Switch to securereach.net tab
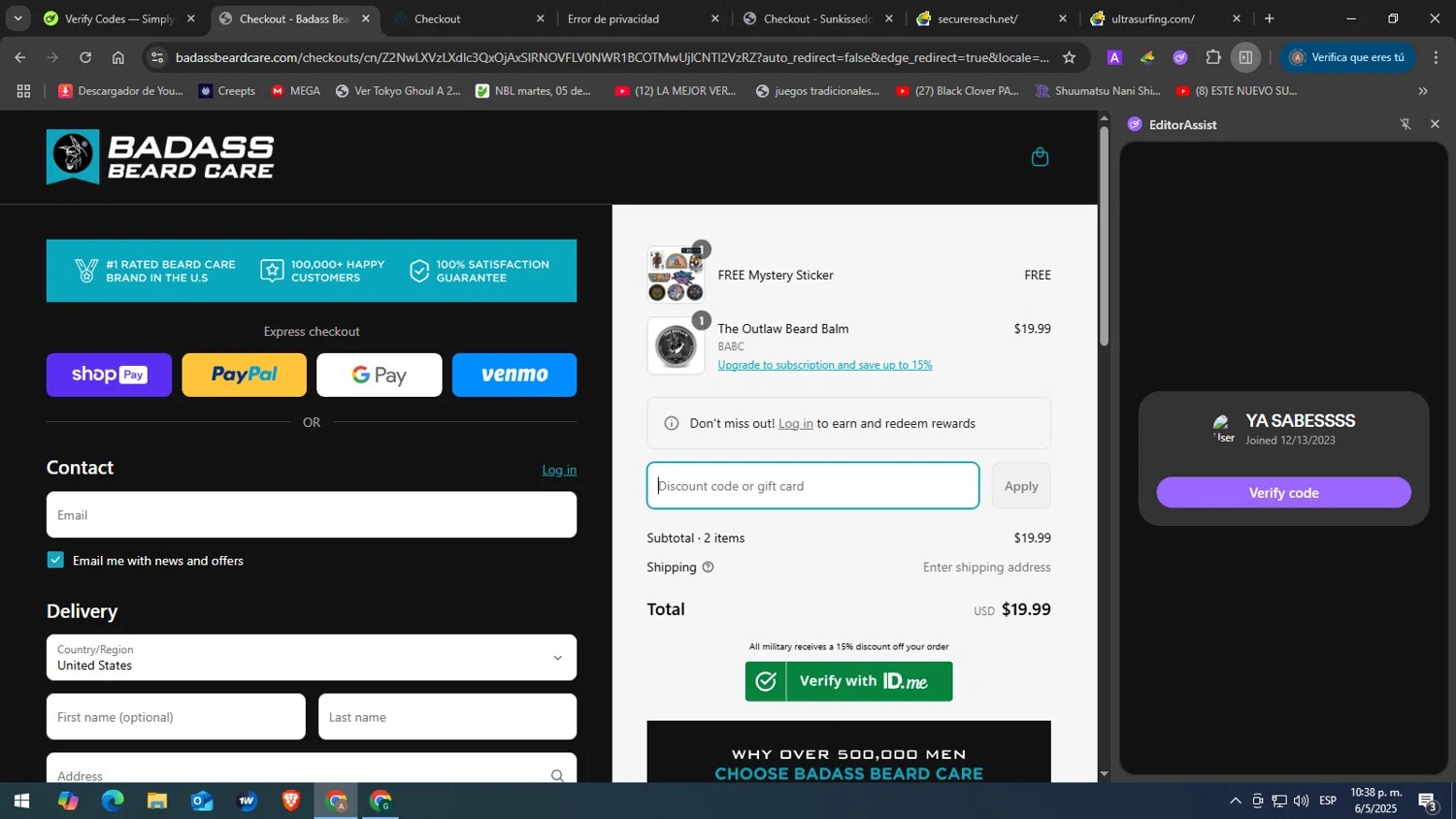 (x=990, y=18)
